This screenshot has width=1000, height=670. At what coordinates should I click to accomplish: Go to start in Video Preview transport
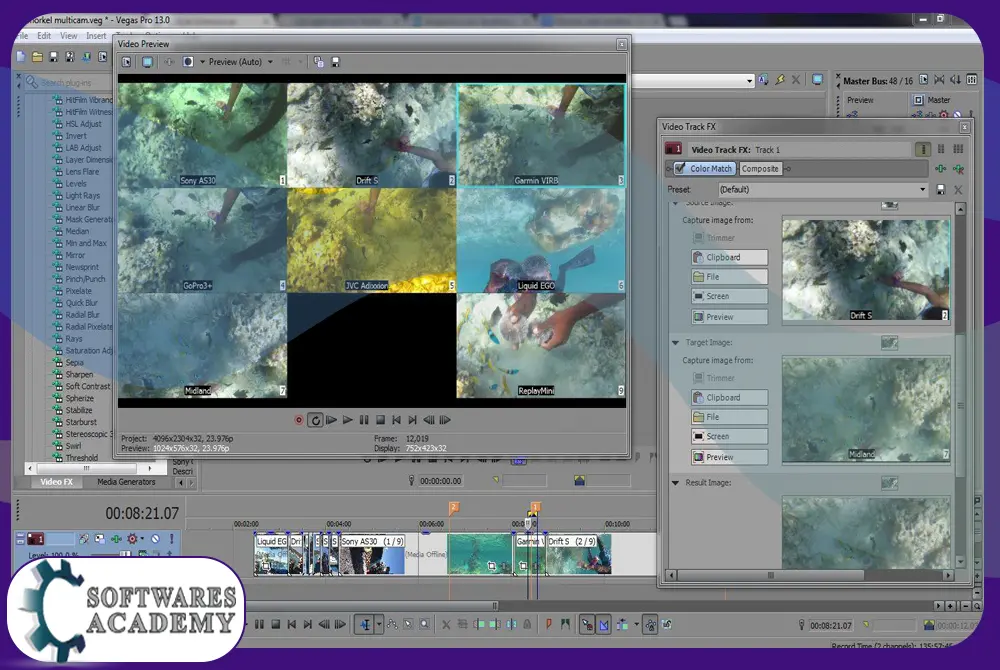pyautogui.click(x=397, y=420)
